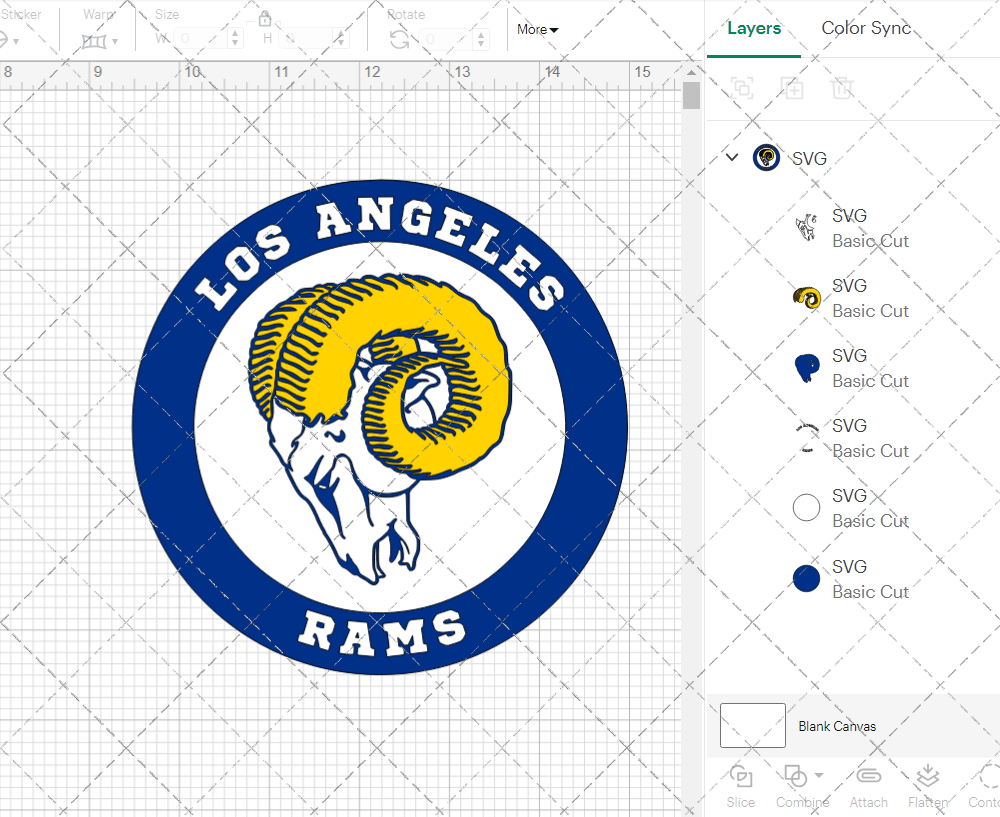The image size is (1000, 817).
Task: Select the yellow horn SVG layer
Action: click(853, 298)
